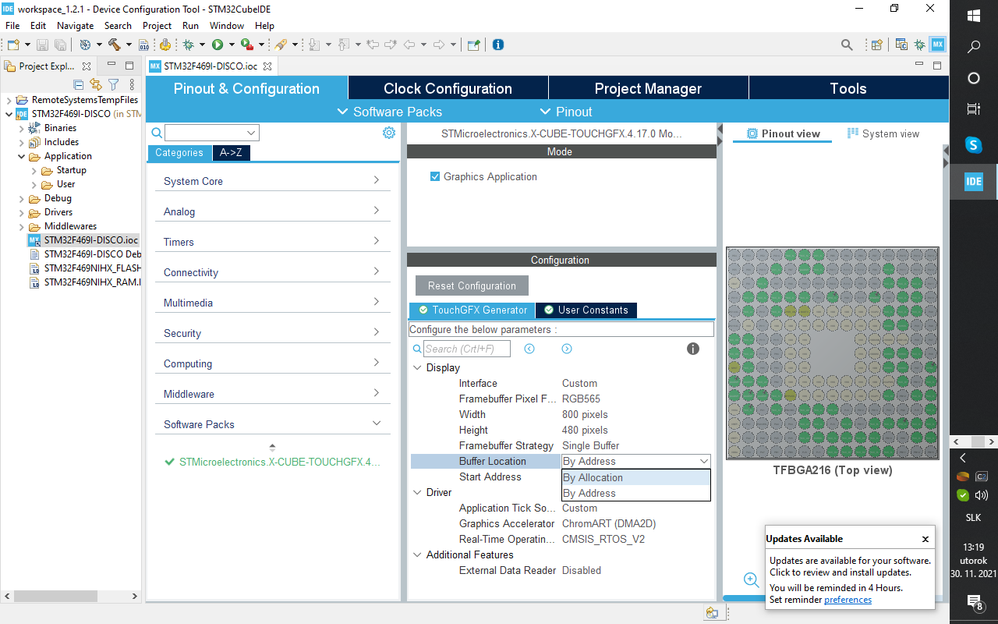
Task: Click the info icon next to the parameter search
Action: [693, 348]
